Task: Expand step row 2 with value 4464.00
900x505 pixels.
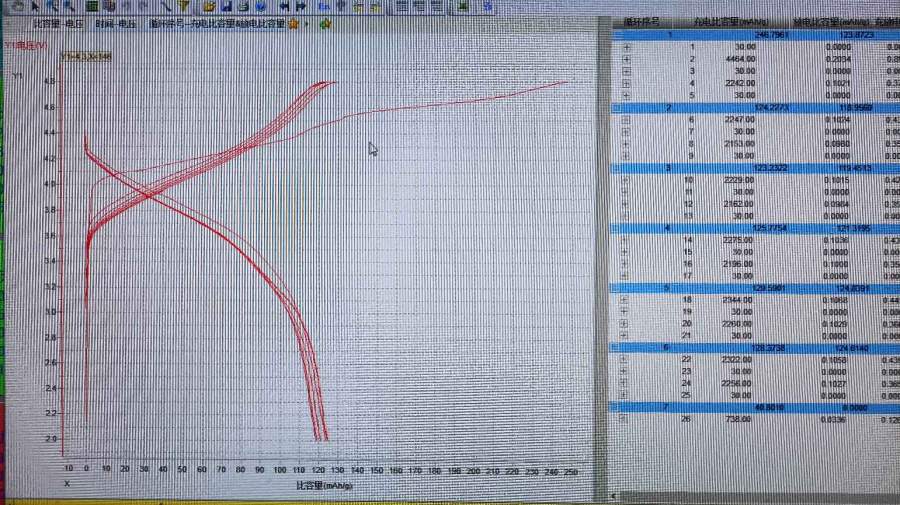Action: (627, 60)
